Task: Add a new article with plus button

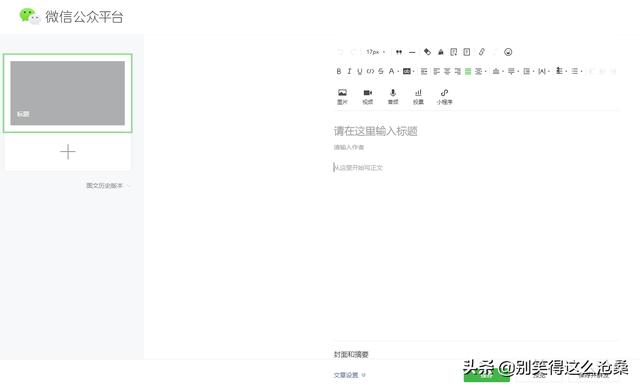Action: (x=68, y=152)
